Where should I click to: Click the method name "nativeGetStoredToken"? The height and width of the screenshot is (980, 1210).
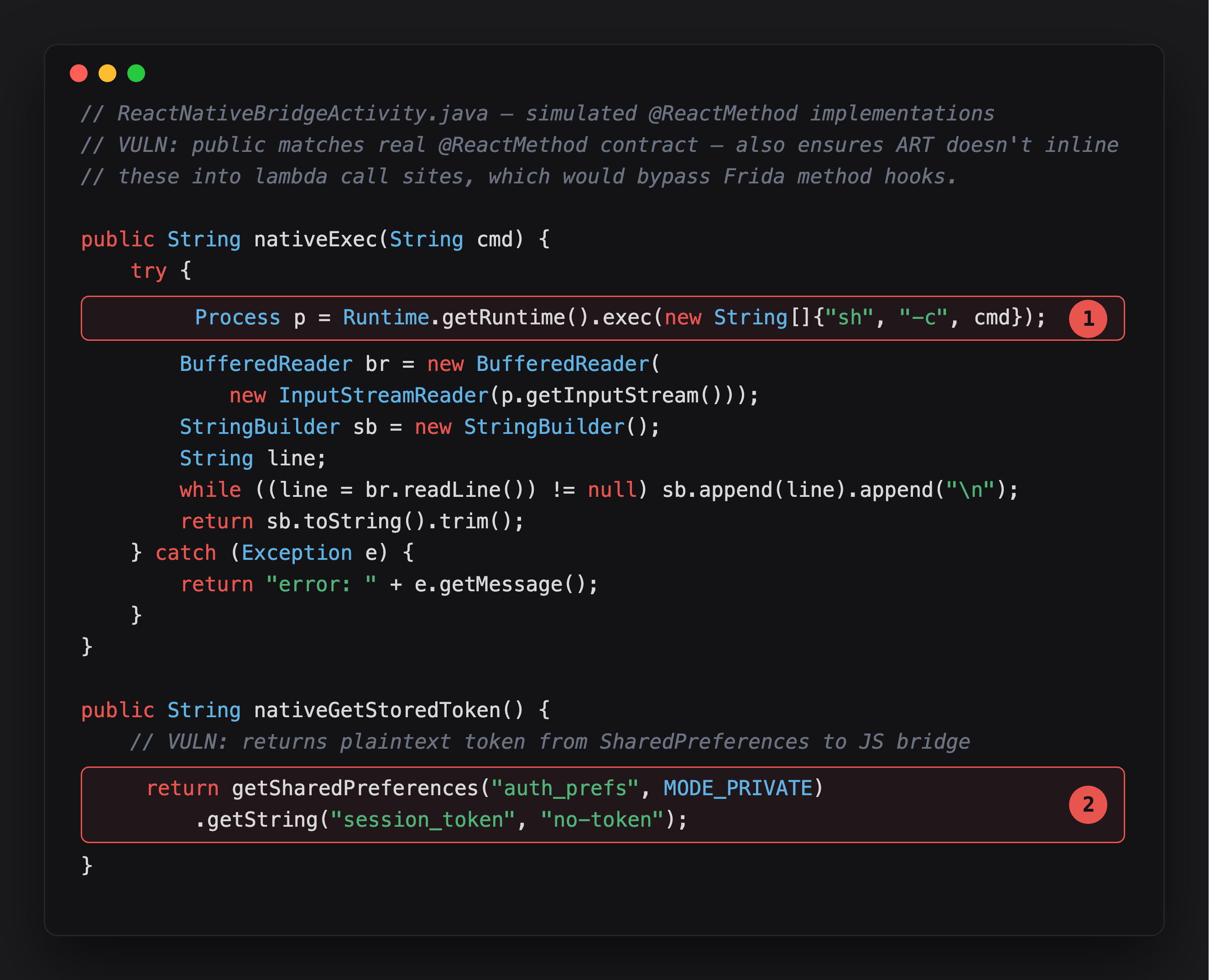tap(377, 711)
